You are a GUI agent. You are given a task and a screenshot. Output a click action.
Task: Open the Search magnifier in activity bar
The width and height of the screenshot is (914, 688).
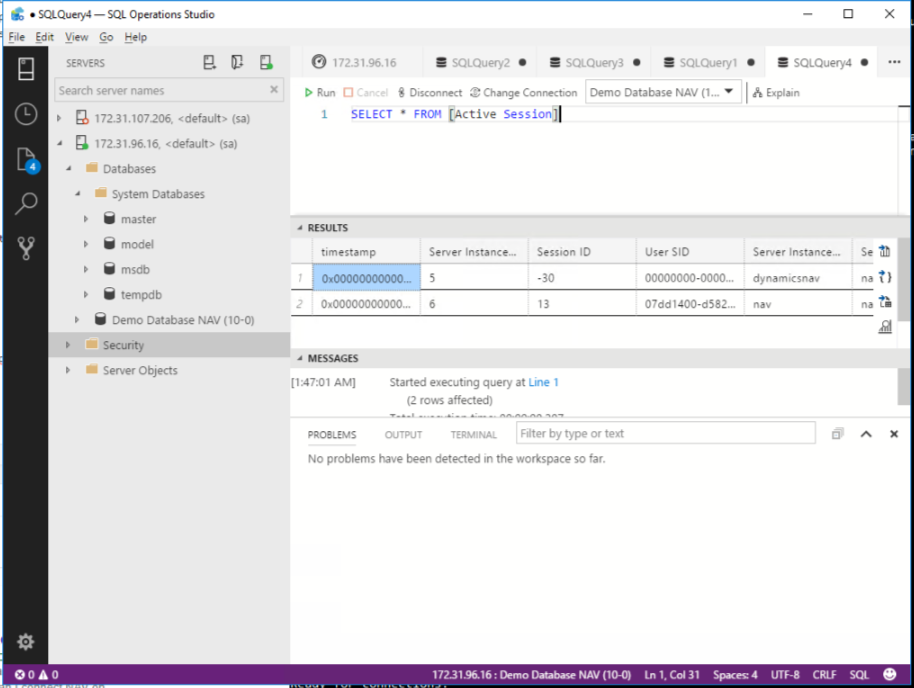[26, 204]
